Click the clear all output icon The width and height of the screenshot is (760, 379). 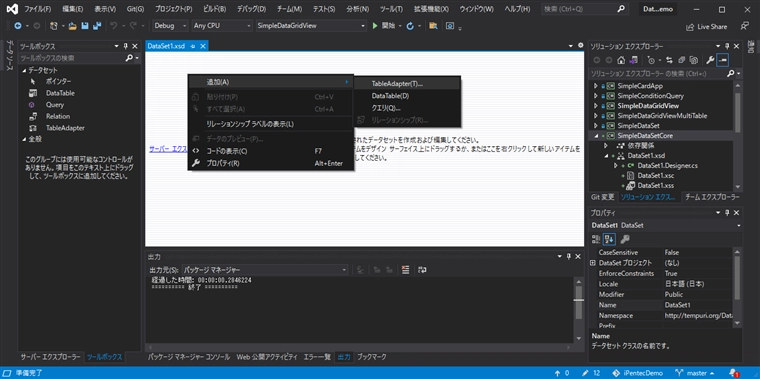(406, 269)
